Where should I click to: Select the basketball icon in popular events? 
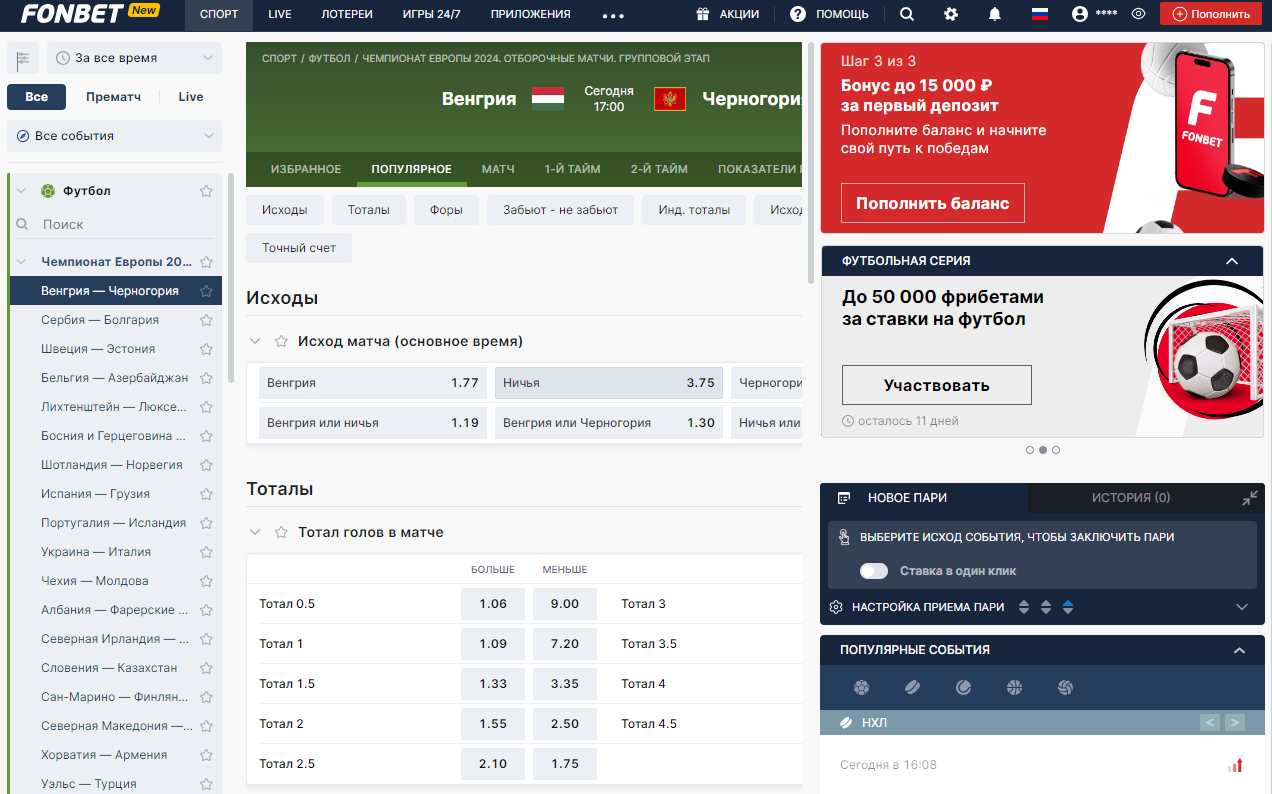tap(1015, 688)
